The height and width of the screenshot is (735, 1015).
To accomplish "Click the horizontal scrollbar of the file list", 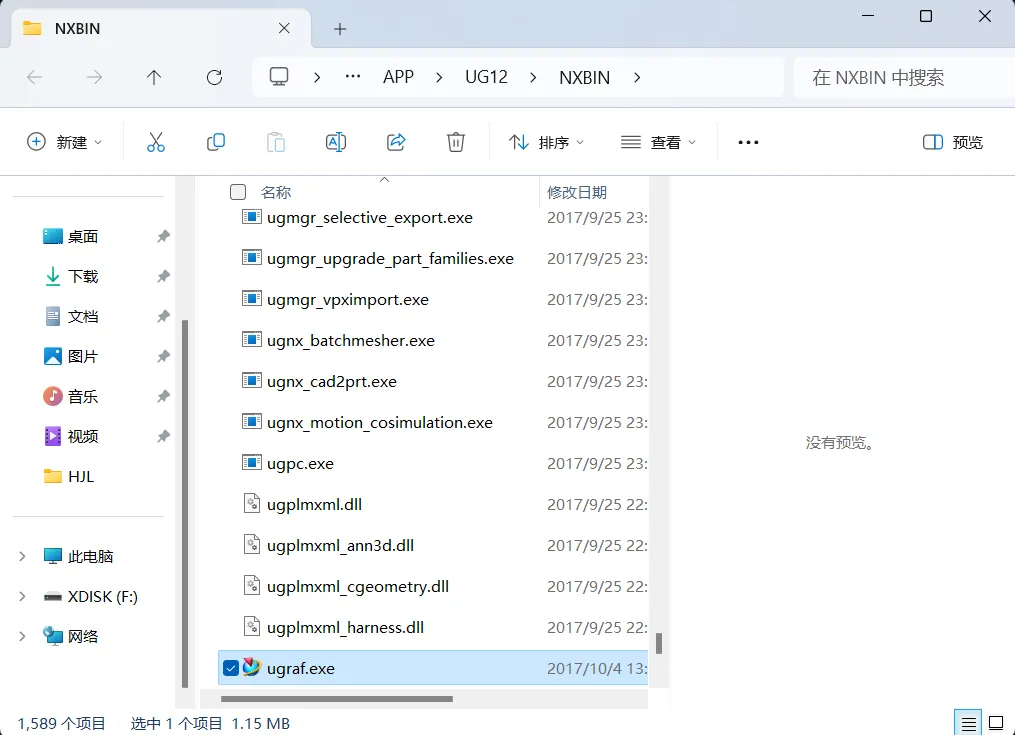I will pos(337,699).
